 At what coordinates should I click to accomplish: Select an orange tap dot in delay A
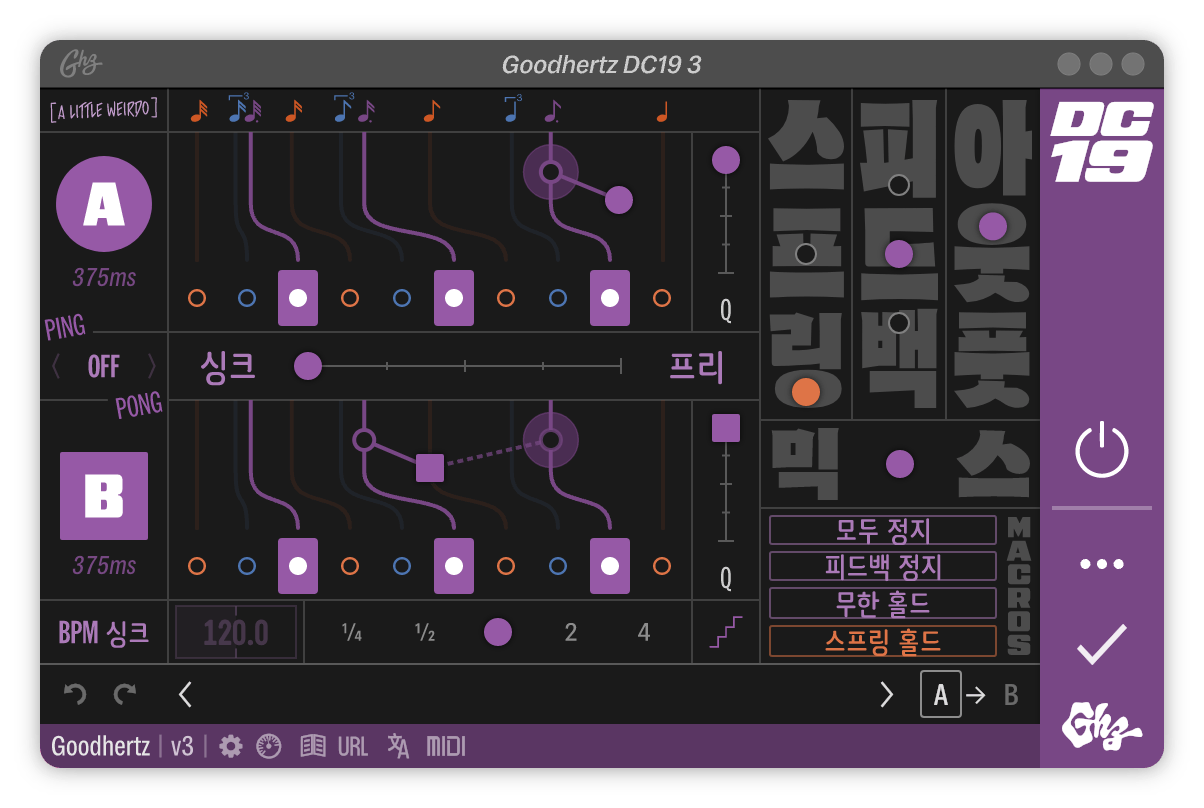197,297
